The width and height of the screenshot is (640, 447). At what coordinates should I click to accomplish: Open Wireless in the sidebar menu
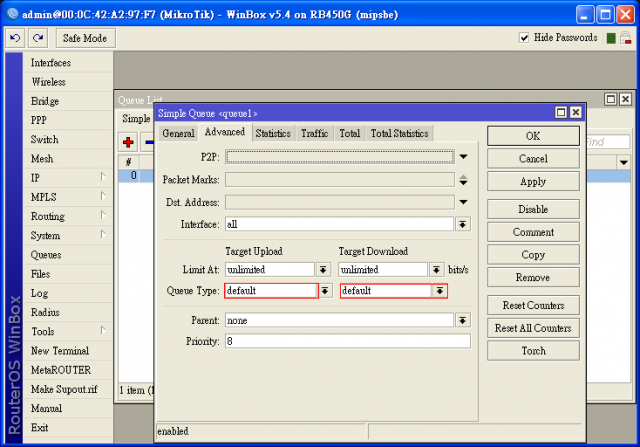pyautogui.click(x=49, y=82)
